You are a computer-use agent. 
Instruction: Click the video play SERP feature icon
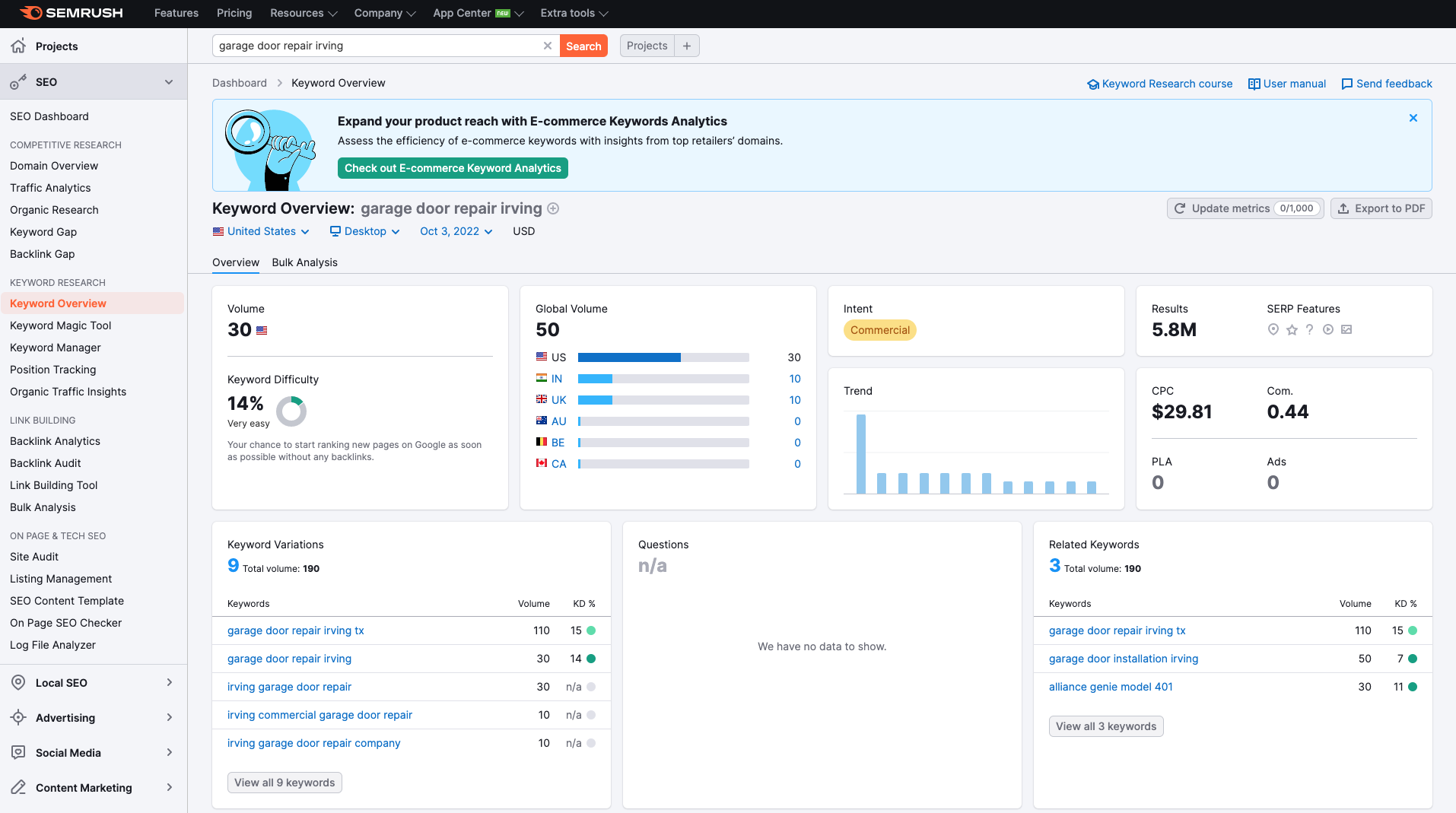click(x=1328, y=329)
